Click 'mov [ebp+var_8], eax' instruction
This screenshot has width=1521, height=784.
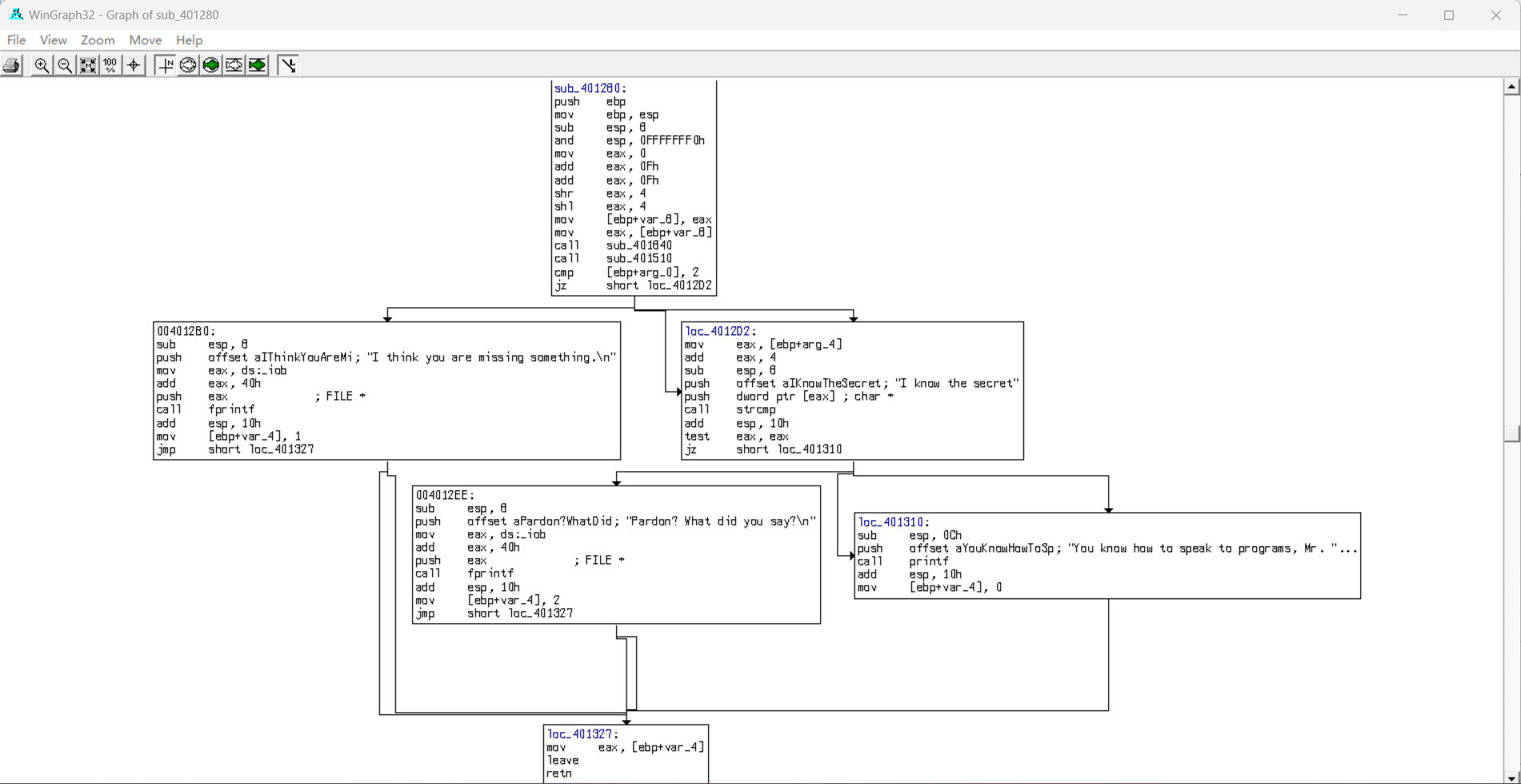click(x=633, y=219)
